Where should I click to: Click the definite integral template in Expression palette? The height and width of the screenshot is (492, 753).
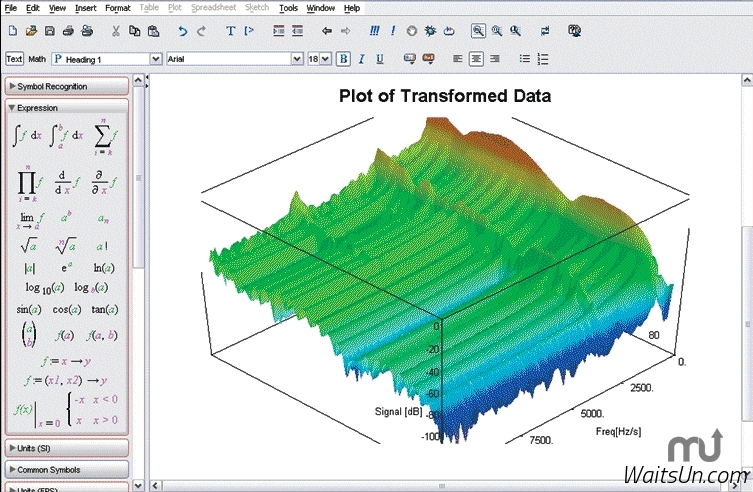click(x=67, y=135)
